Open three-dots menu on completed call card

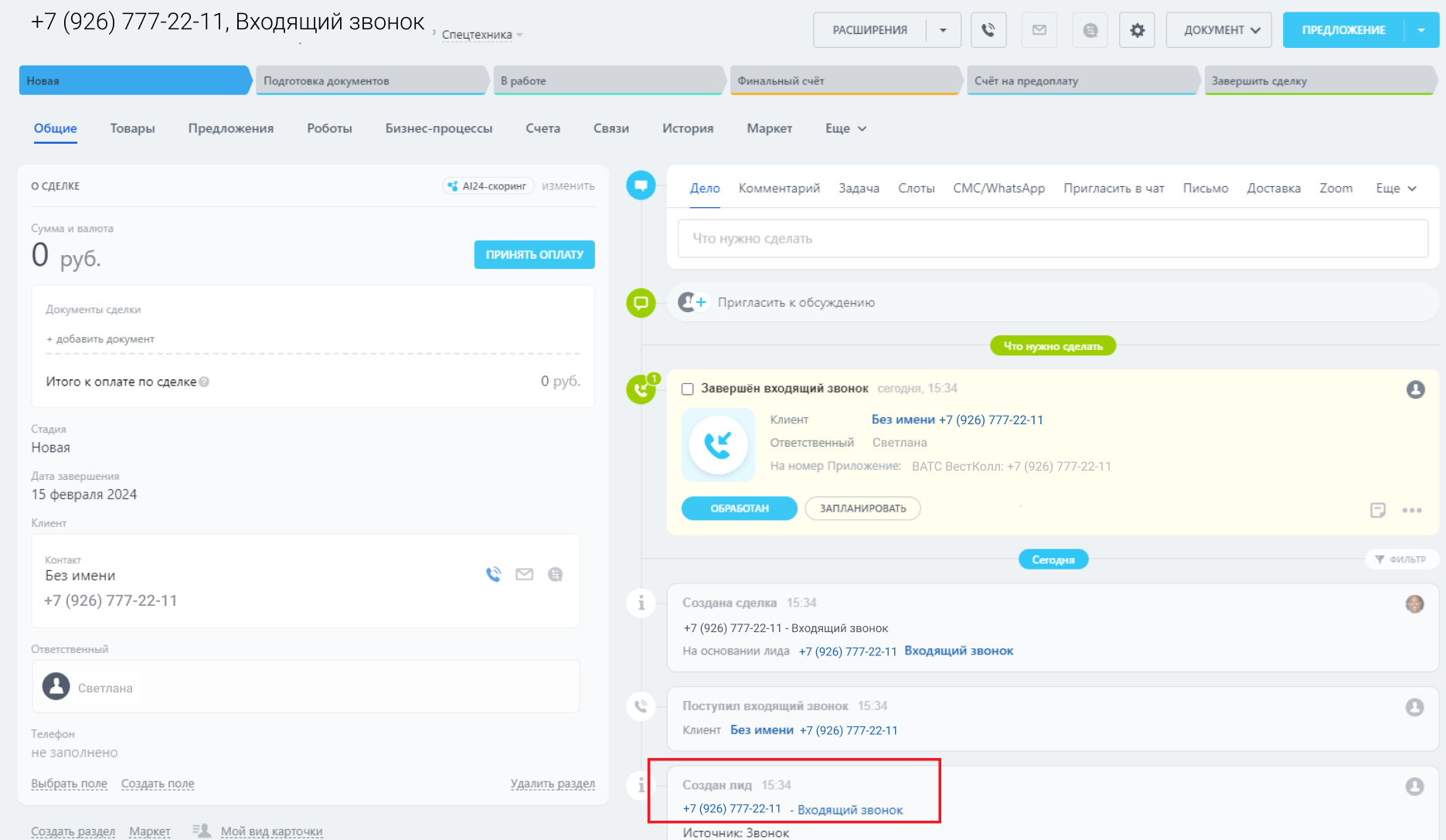pos(1411,510)
